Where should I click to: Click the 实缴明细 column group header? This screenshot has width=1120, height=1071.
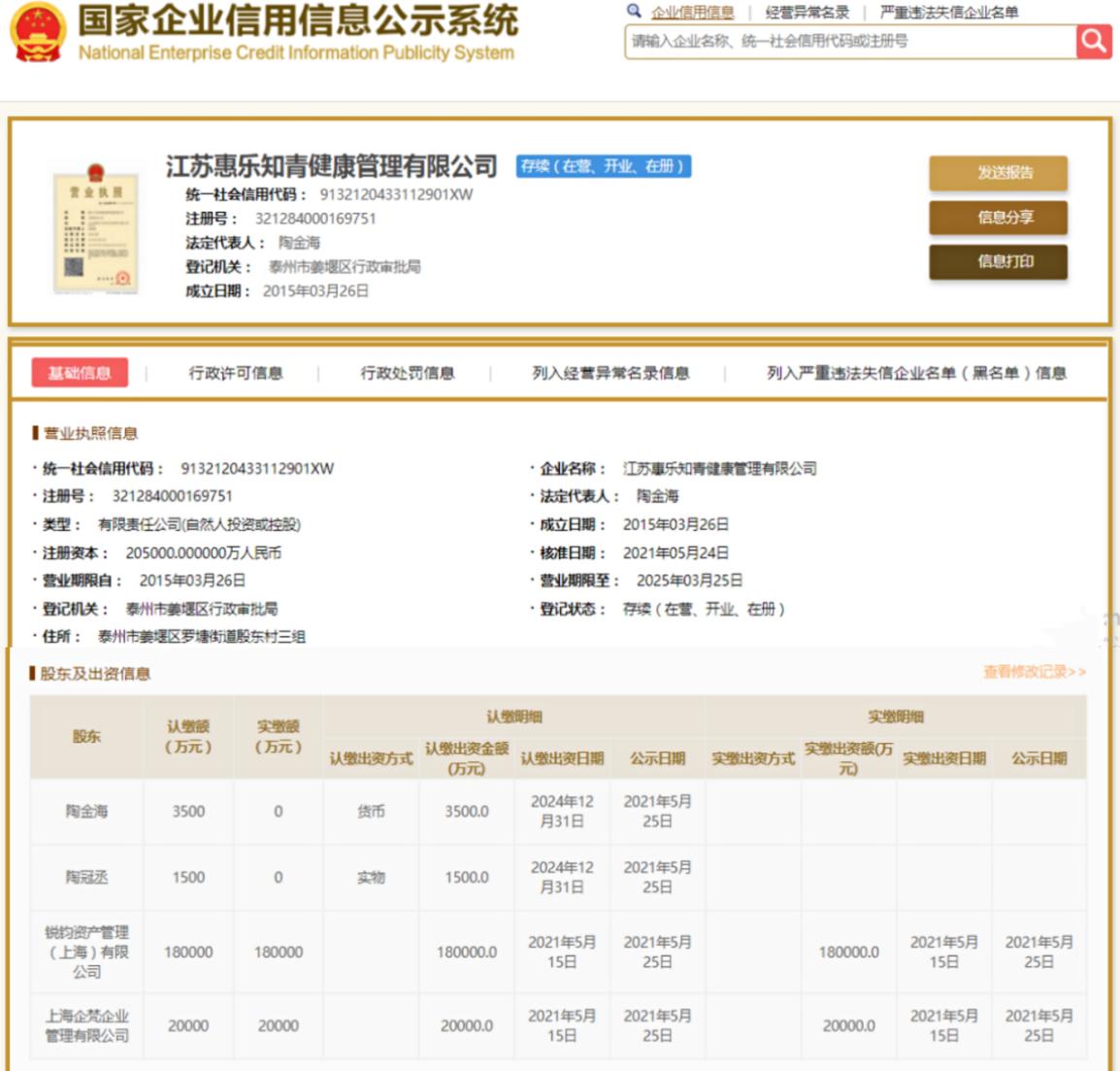[896, 717]
